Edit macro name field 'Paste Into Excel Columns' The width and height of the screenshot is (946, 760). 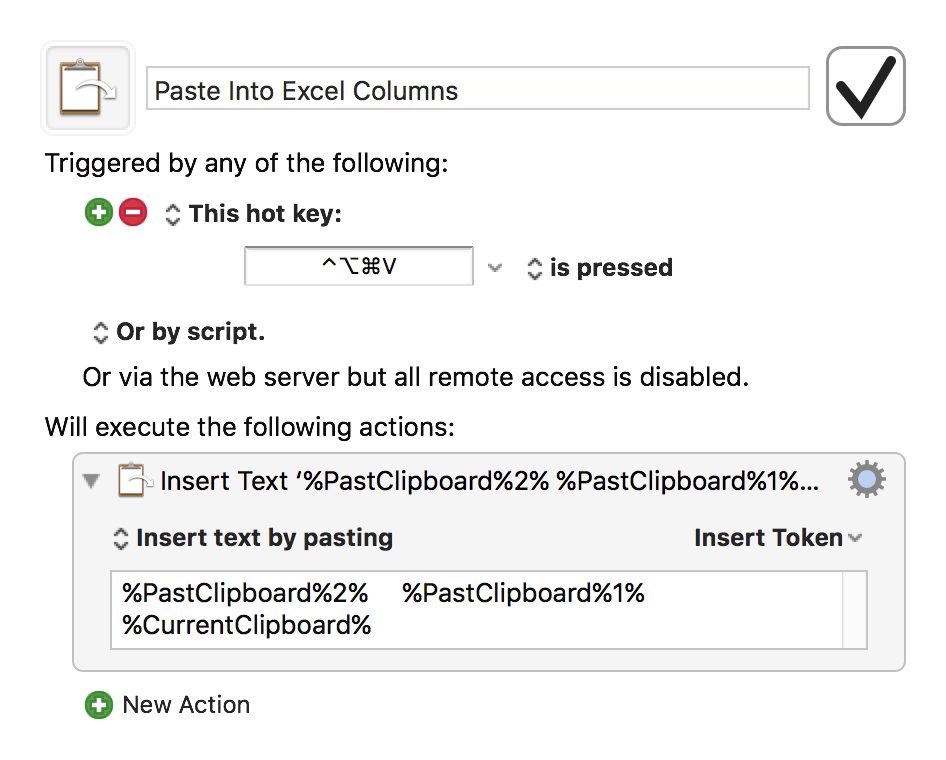click(x=477, y=89)
